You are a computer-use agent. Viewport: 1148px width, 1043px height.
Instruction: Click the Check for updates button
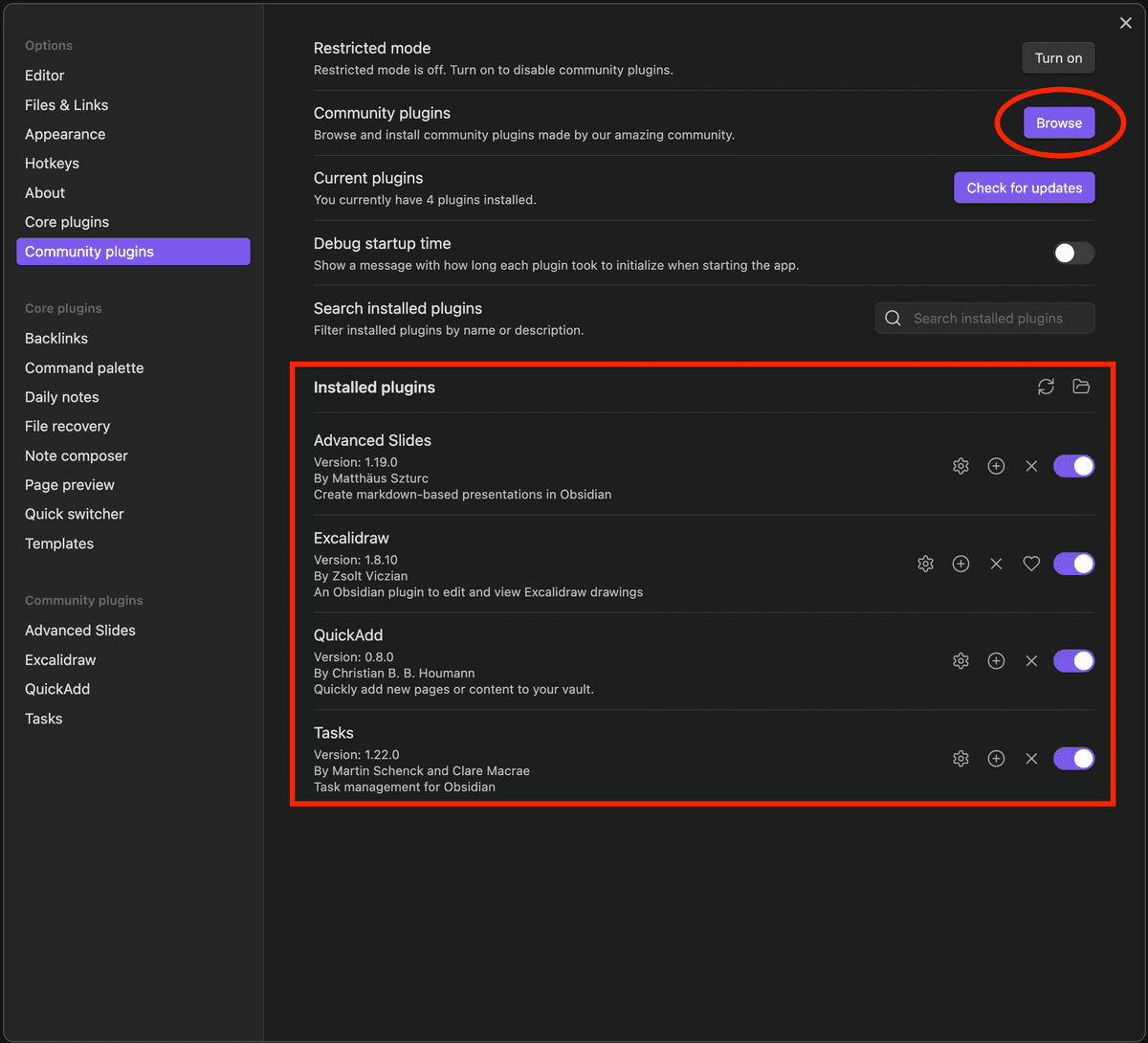click(1024, 189)
